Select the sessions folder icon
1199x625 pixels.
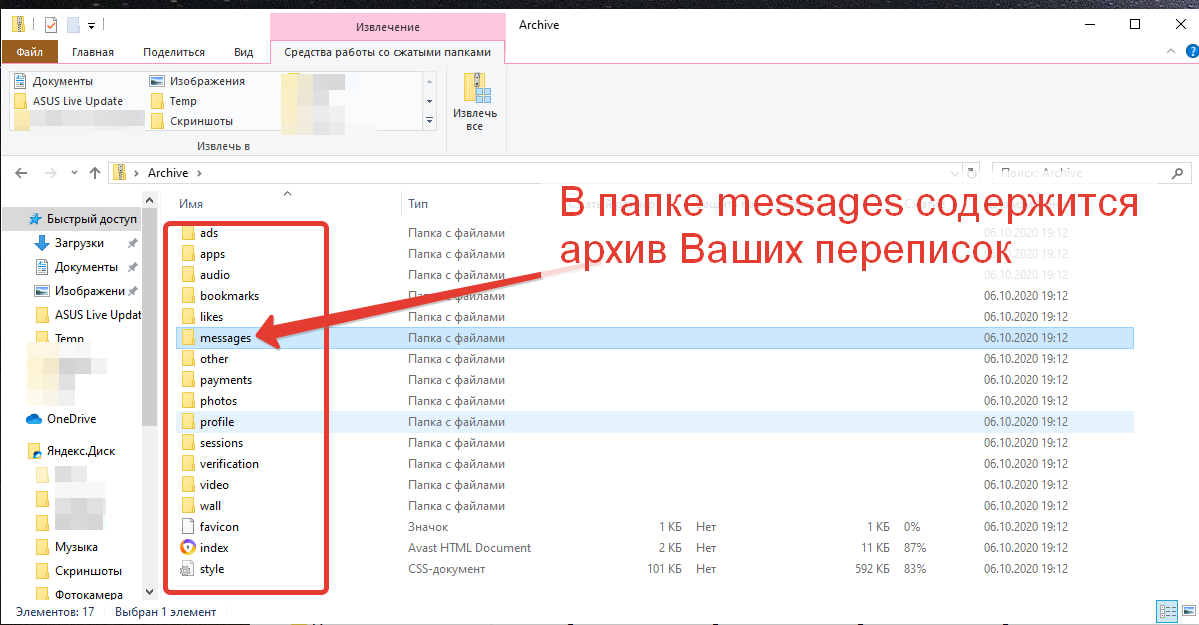pos(188,443)
